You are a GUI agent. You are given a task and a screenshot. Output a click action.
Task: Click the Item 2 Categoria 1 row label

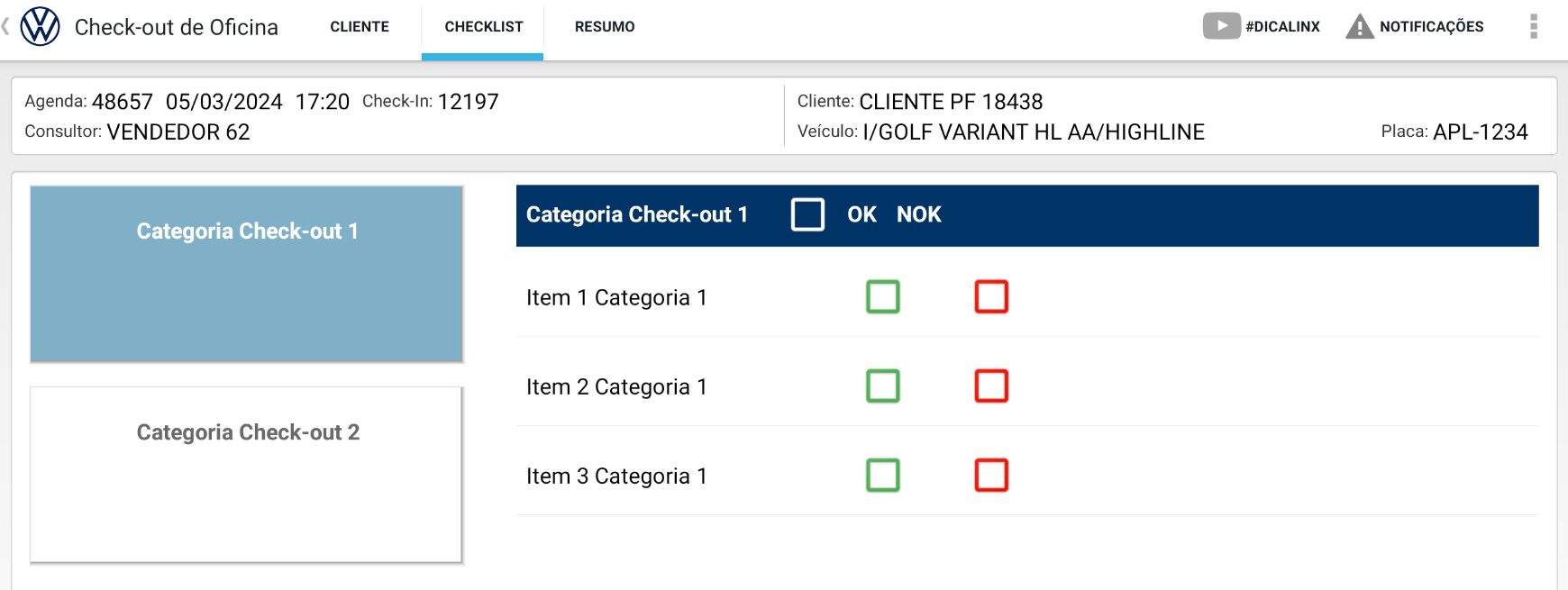(x=616, y=386)
